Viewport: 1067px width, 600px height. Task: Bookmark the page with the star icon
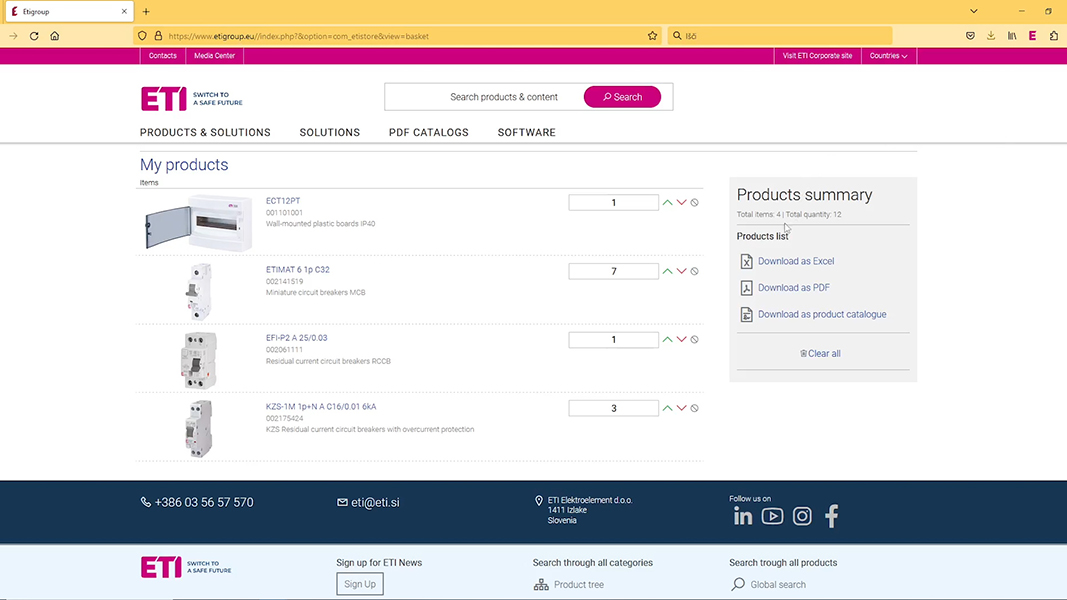click(652, 35)
